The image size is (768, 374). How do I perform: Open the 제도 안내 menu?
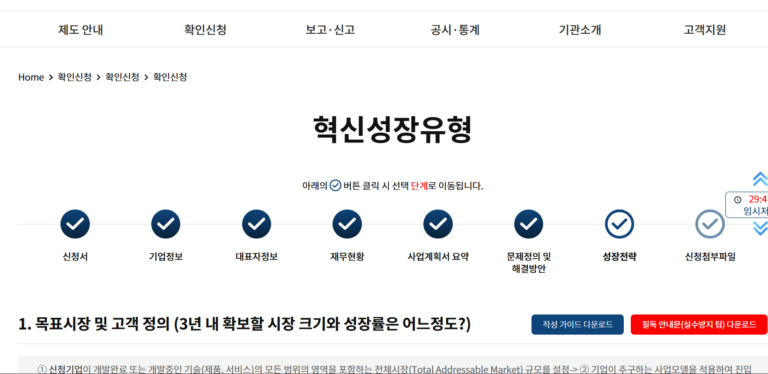click(x=81, y=30)
